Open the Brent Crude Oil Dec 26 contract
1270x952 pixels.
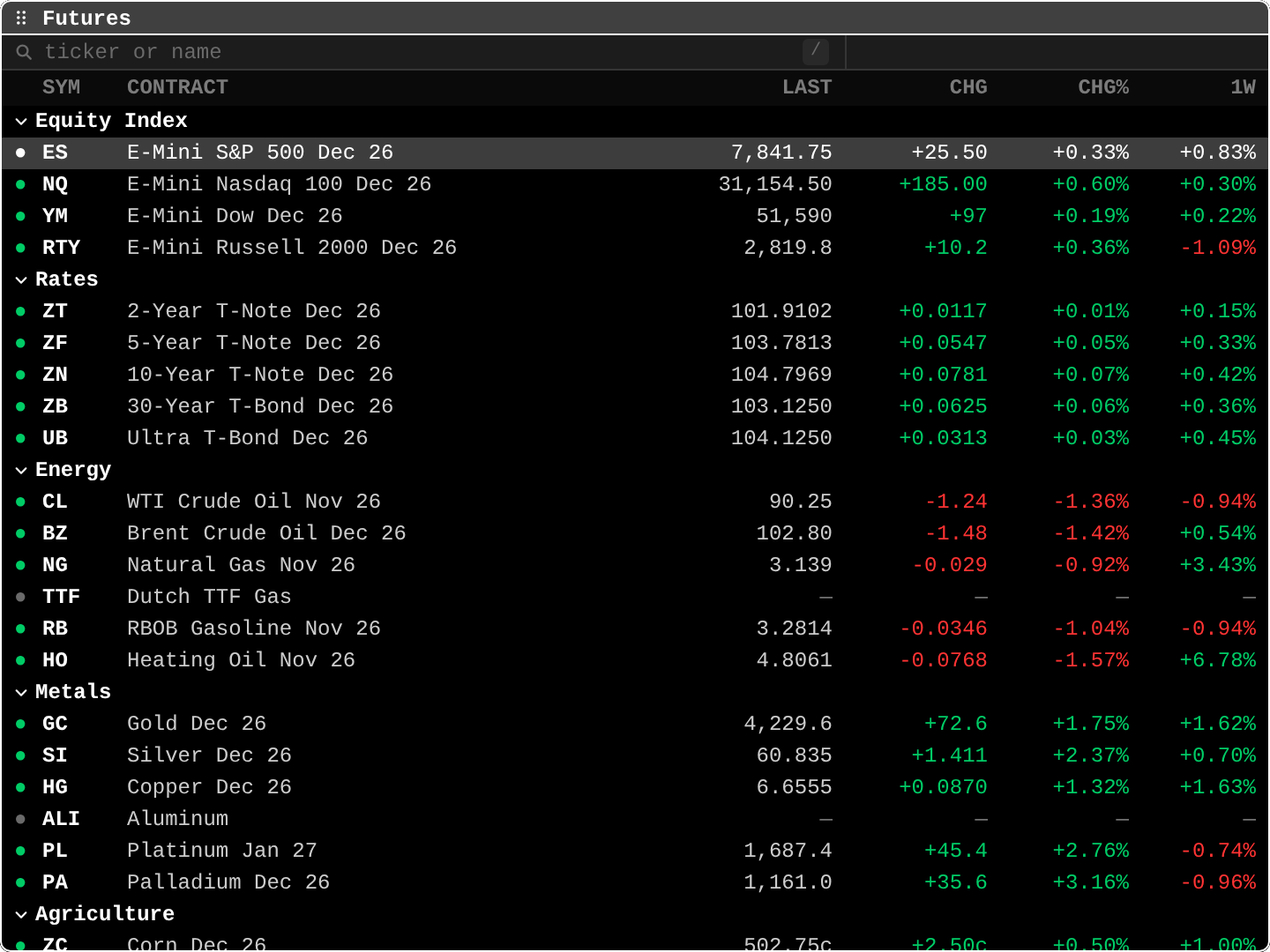tap(266, 533)
